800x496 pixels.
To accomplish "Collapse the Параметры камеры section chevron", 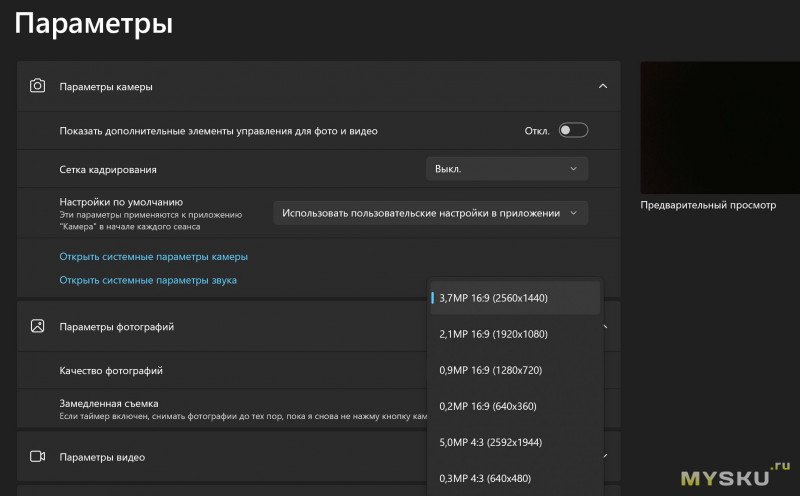I will (602, 86).
